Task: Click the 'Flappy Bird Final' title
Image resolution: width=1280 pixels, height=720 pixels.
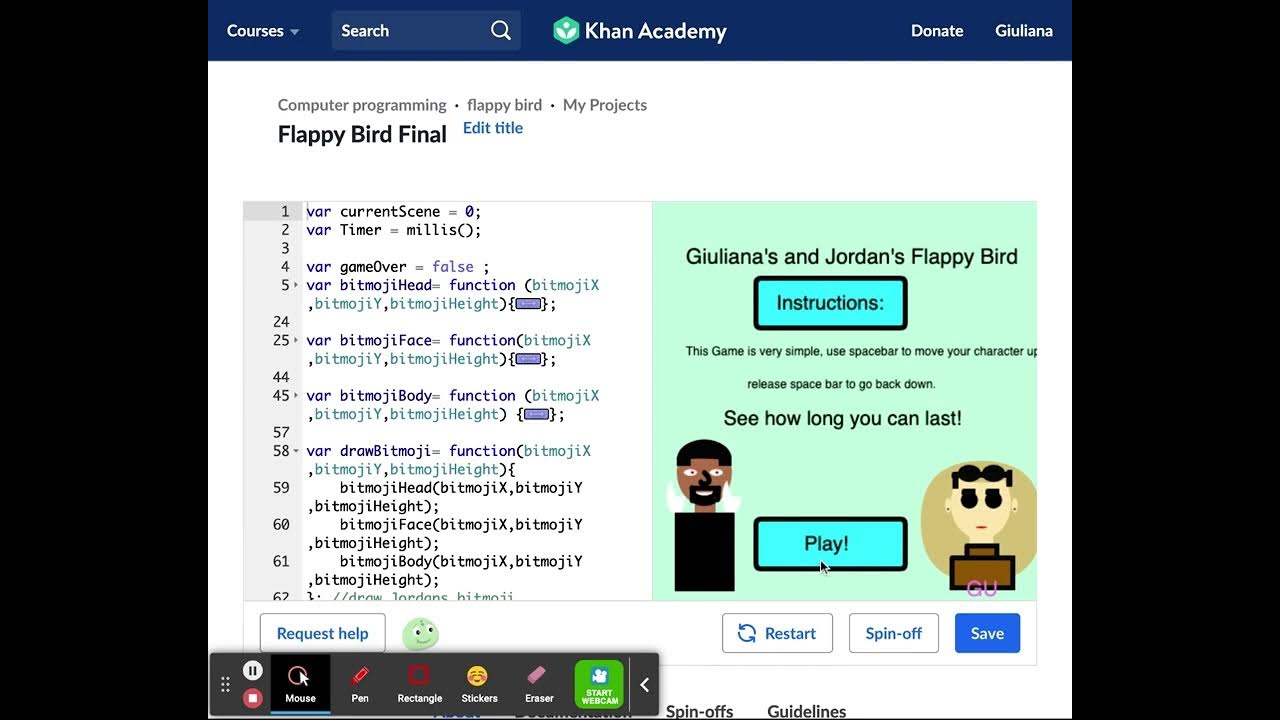Action: pyautogui.click(x=362, y=134)
